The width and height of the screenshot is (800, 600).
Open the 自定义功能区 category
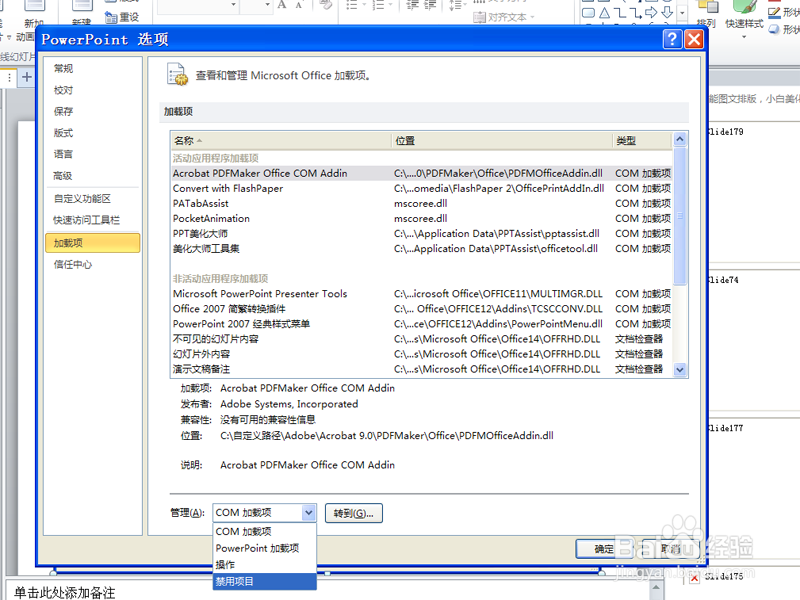point(82,198)
